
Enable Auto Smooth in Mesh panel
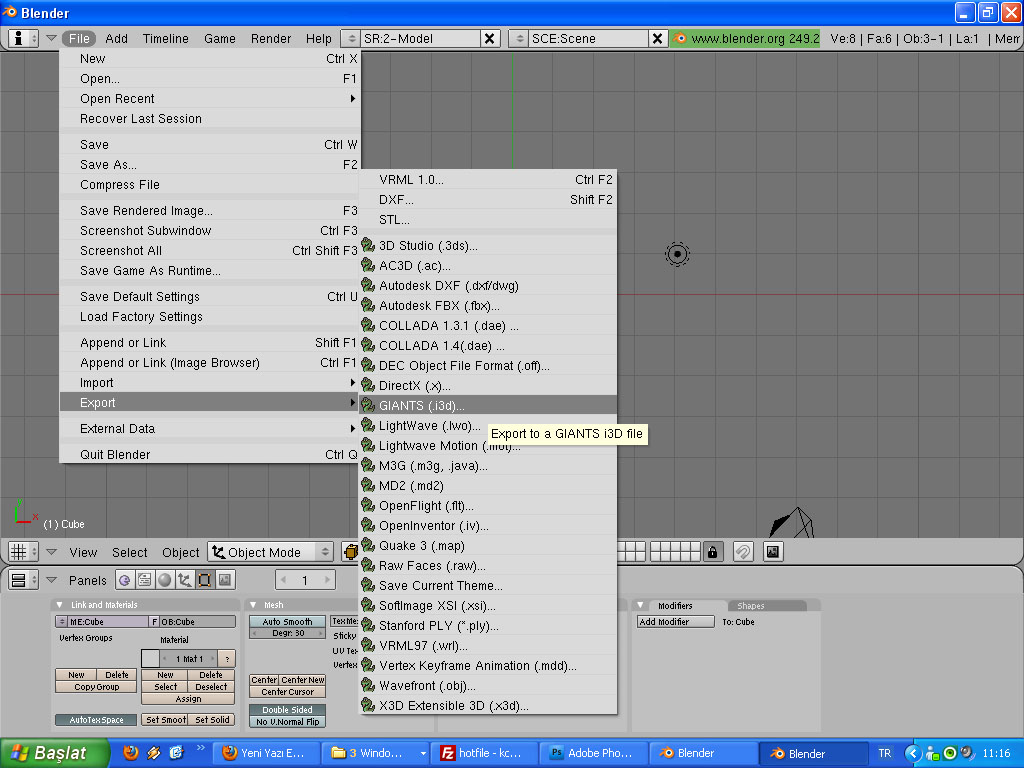[288, 622]
